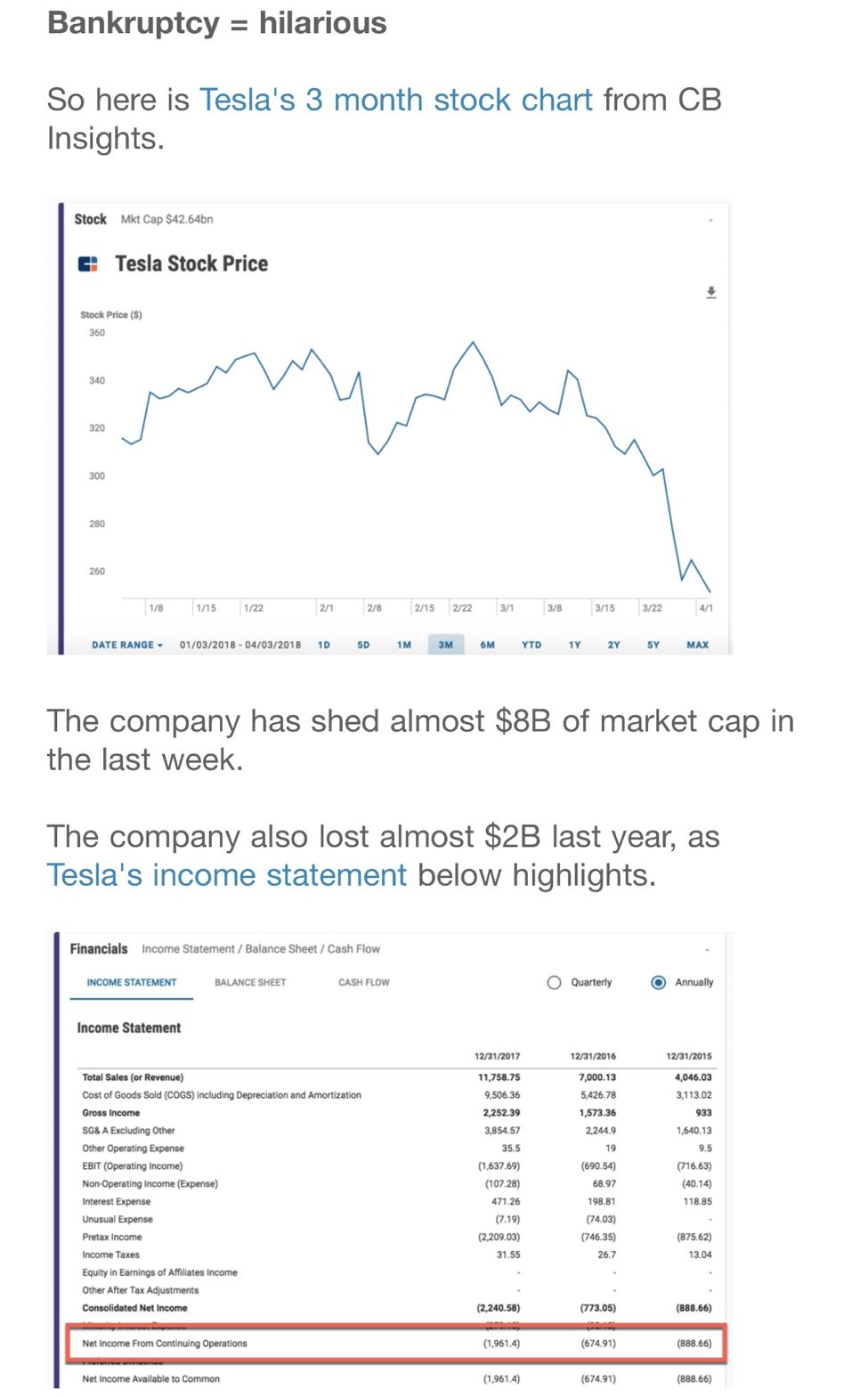The height and width of the screenshot is (1397, 868).
Task: Switch to the Cash Flow tab
Action: (x=363, y=982)
